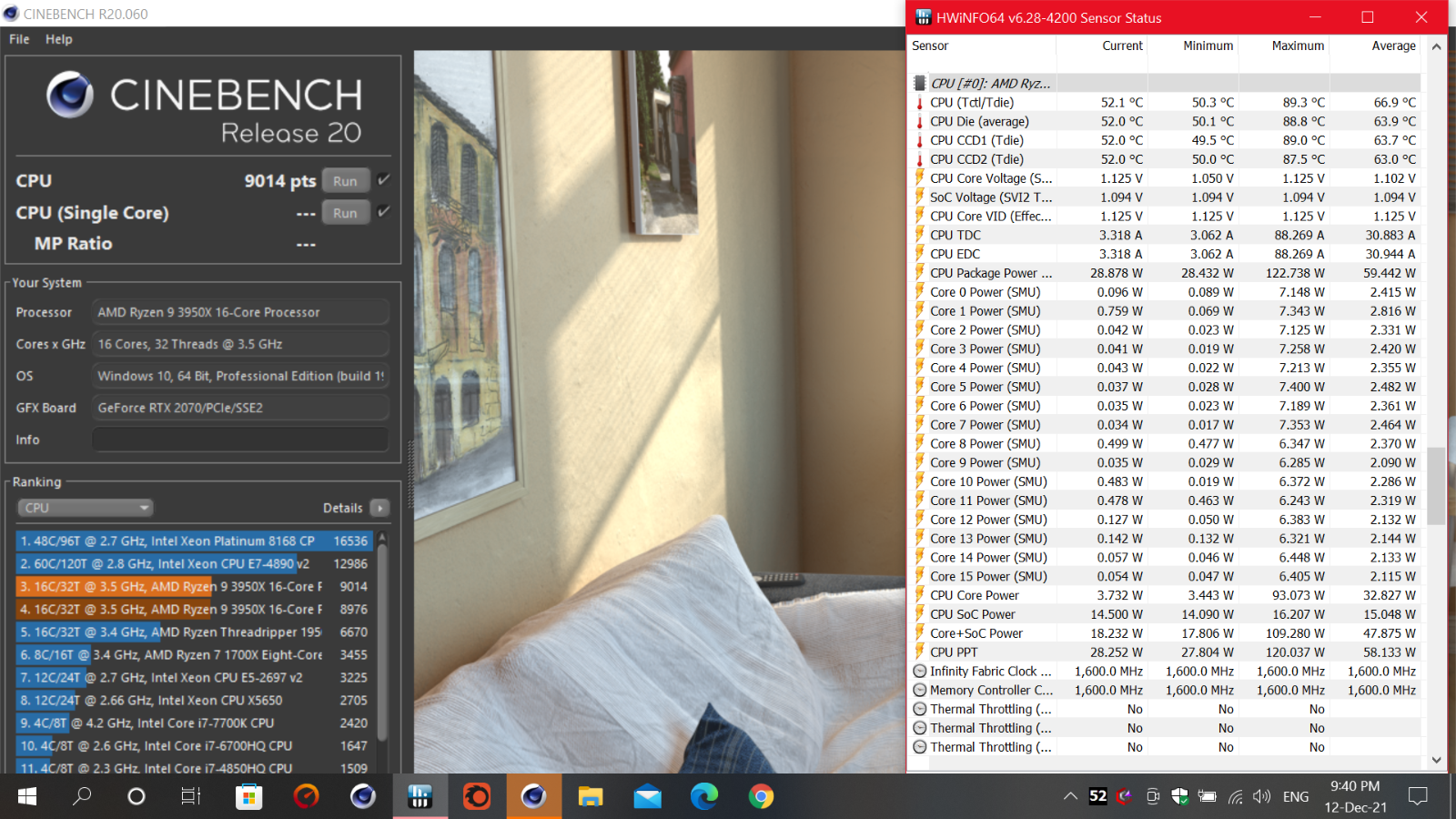This screenshot has width=1456, height=819.
Task: Select the CPU CCD1 (Tdie) sensor row
Action: click(x=1165, y=140)
